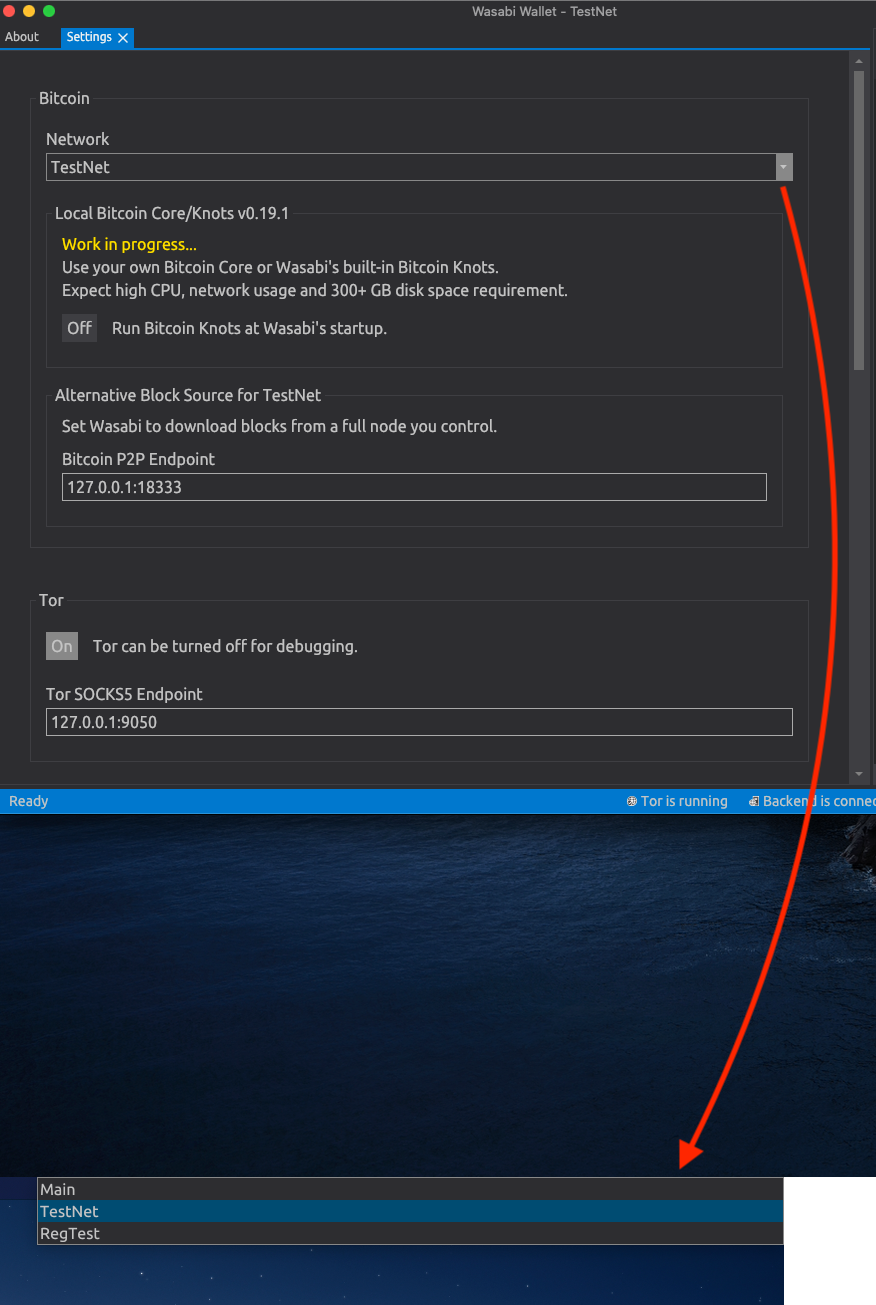Close the Settings tab with its X
The width and height of the screenshot is (876, 1305).
click(123, 38)
